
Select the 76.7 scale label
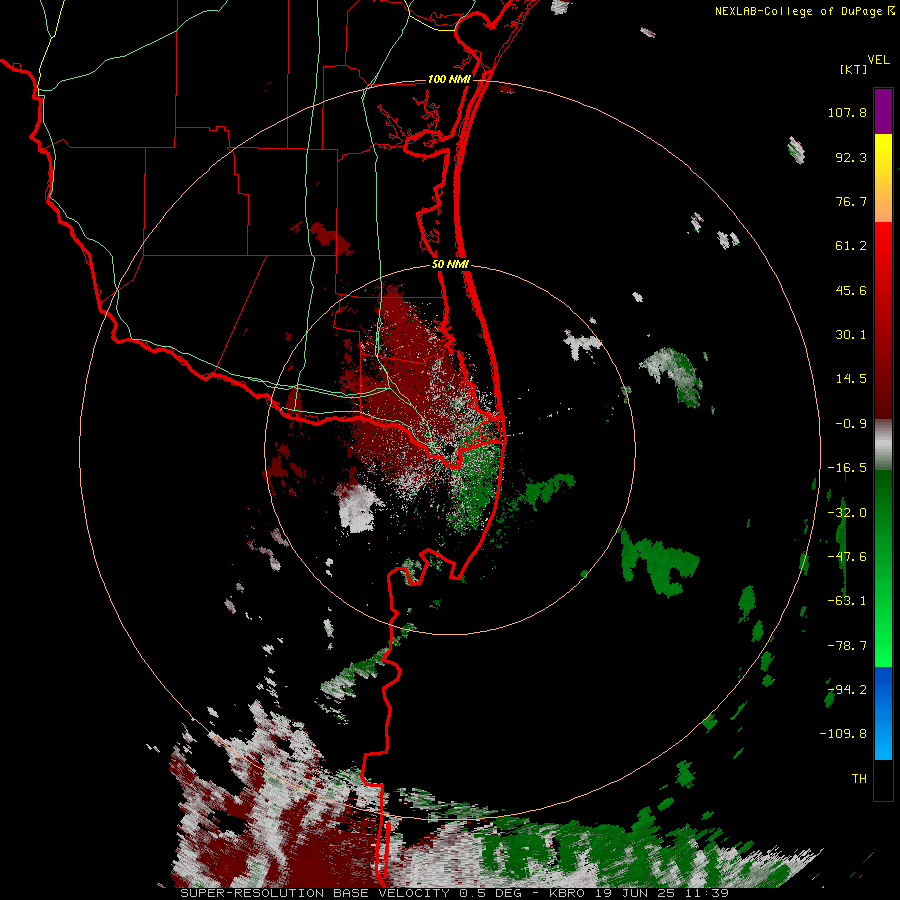tap(851, 201)
